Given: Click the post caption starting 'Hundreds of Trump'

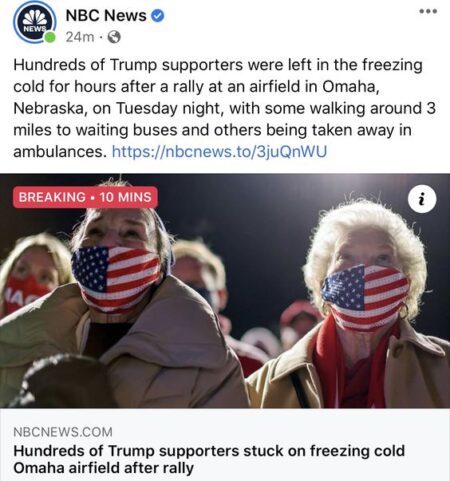Looking at the screenshot, I should click(x=224, y=108).
